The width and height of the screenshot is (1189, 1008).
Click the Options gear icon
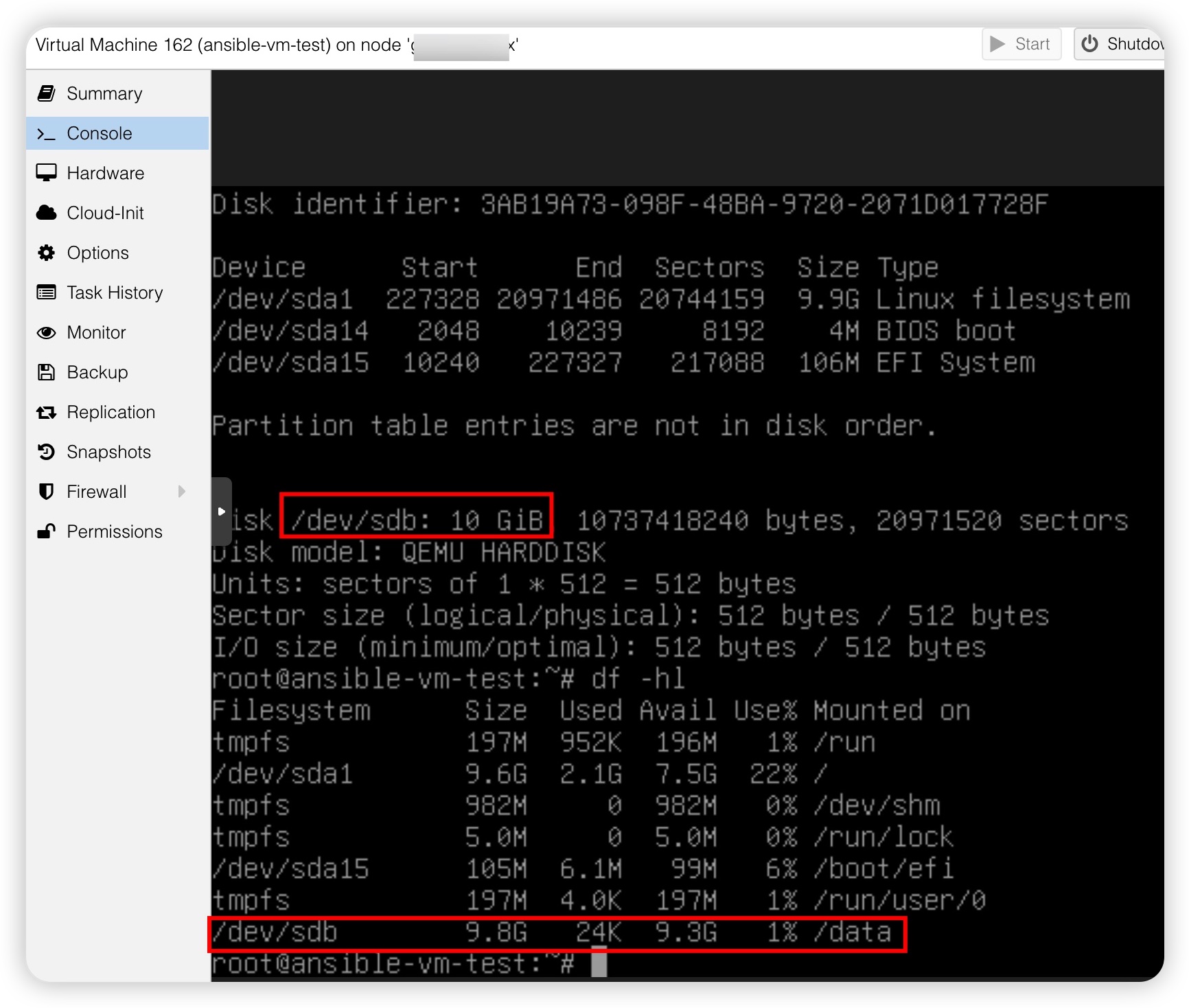pyautogui.click(x=46, y=253)
